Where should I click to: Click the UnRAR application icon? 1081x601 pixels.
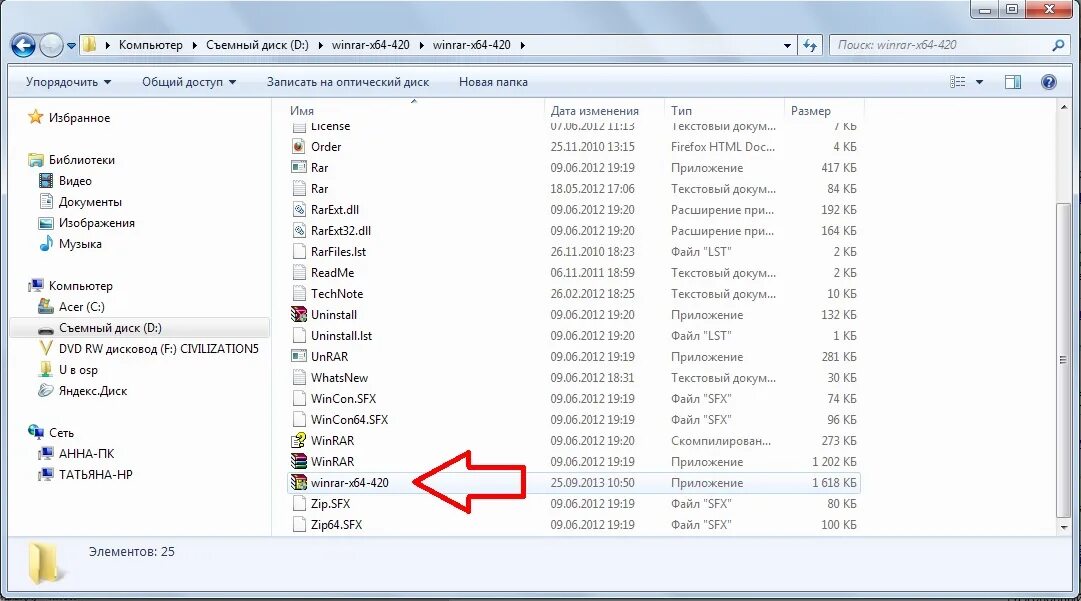299,357
